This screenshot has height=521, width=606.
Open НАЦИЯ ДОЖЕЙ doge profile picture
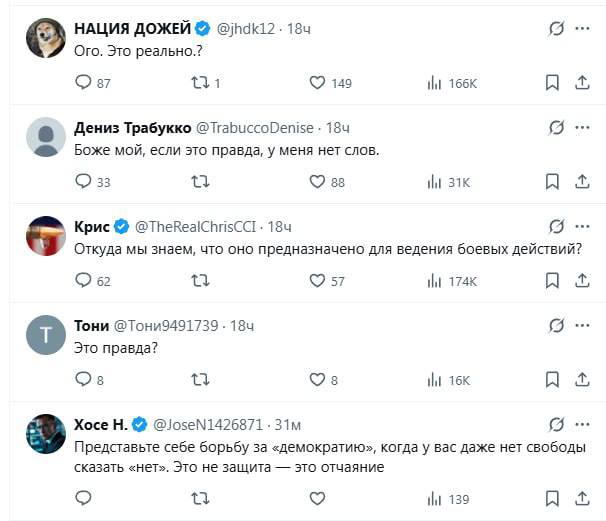pos(46,38)
